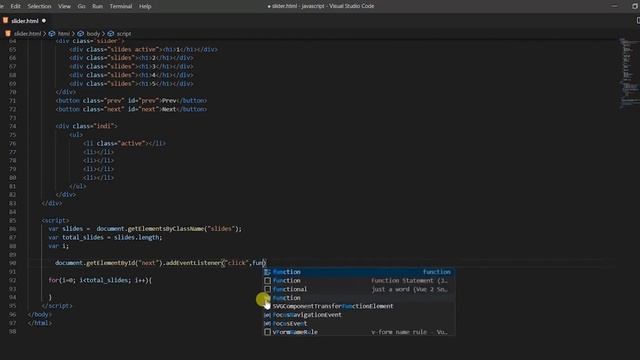Click the unsaved dot on slider.html tab
The width and height of the screenshot is (640, 360).
coord(44,21)
